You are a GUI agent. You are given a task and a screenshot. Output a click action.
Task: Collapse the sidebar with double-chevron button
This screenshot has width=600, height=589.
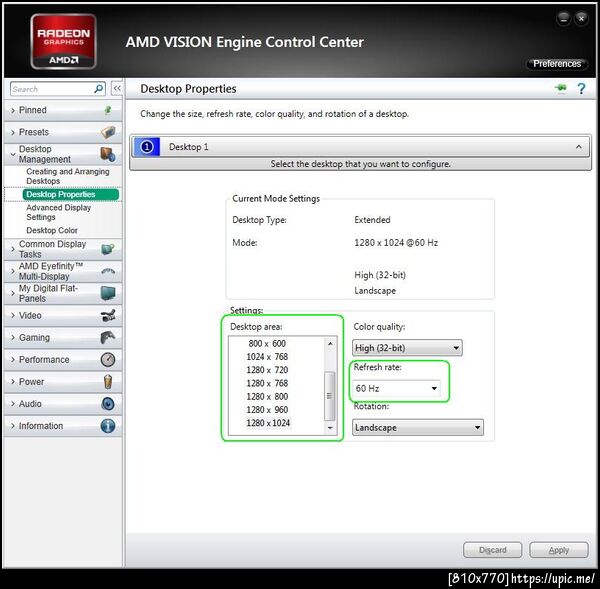point(117,89)
